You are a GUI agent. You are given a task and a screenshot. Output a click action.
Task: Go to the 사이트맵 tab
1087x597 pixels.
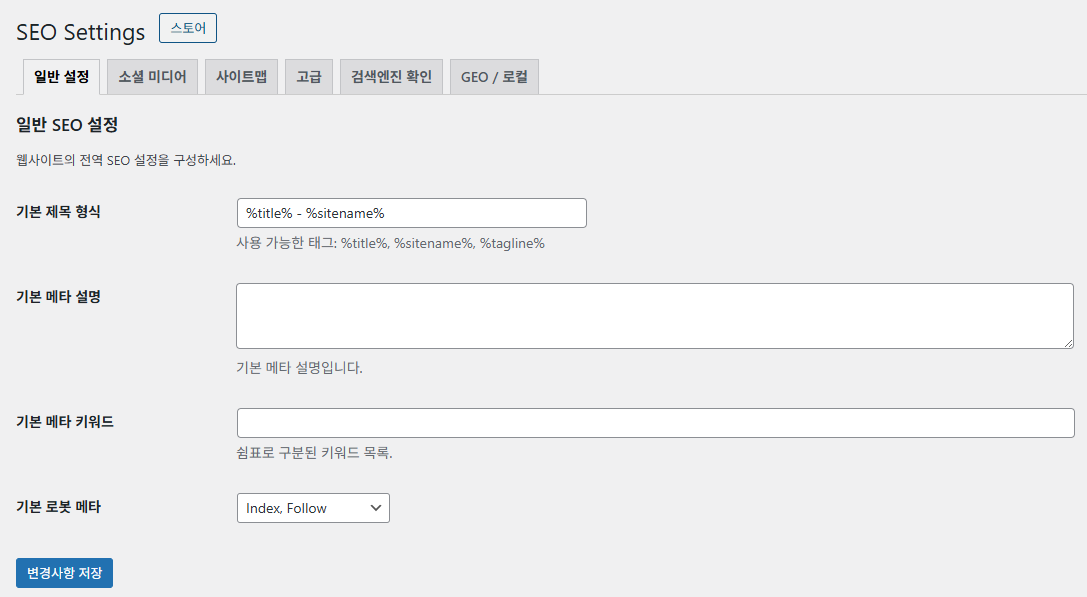click(x=241, y=77)
